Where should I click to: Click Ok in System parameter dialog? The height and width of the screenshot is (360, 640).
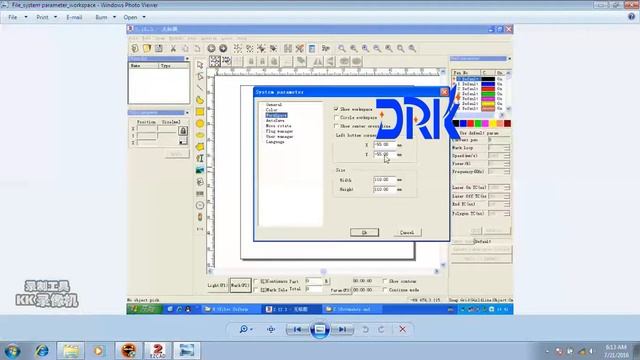[364, 232]
